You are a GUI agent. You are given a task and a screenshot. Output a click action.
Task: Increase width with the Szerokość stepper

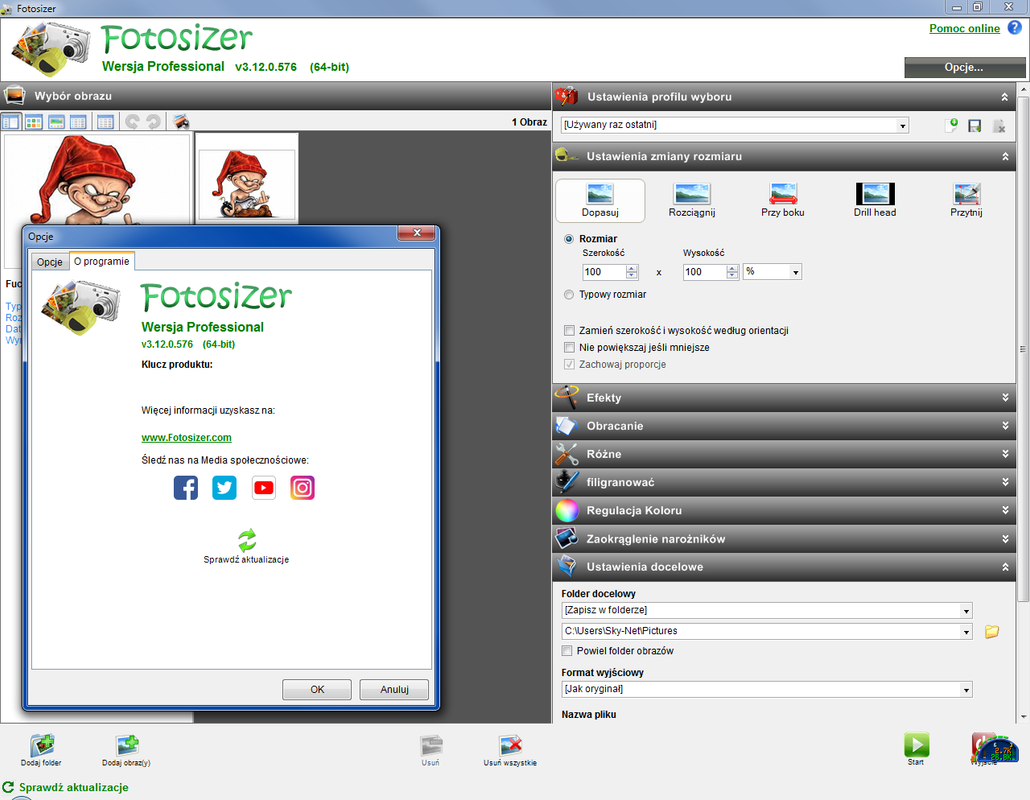click(632, 269)
